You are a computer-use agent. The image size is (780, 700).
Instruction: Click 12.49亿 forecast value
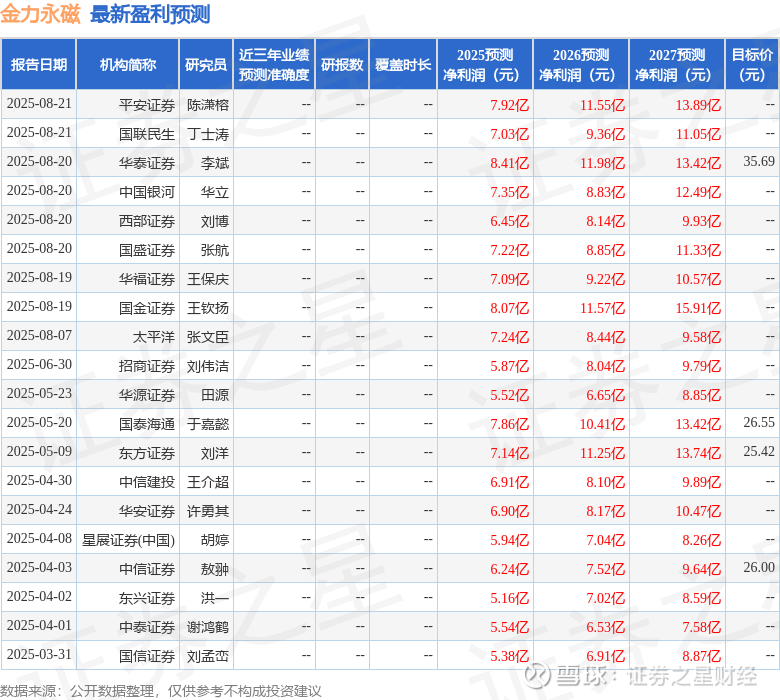(698, 192)
